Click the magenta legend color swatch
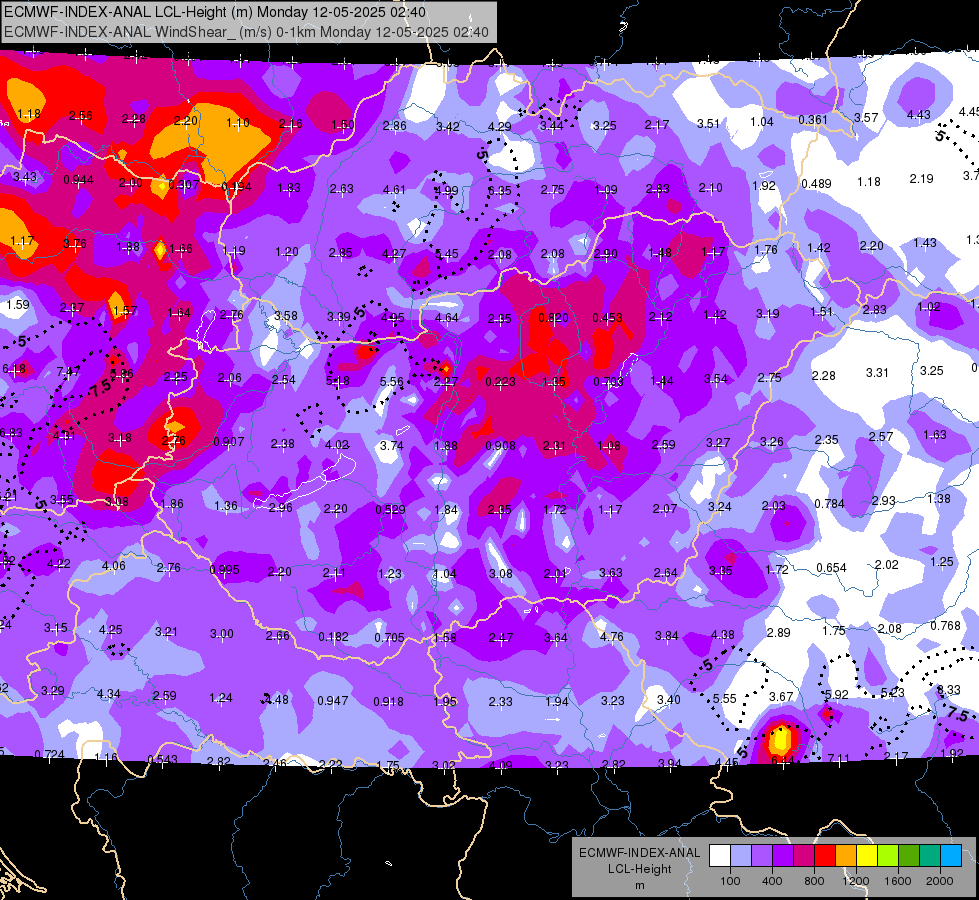This screenshot has height=900, width=979. 804,855
